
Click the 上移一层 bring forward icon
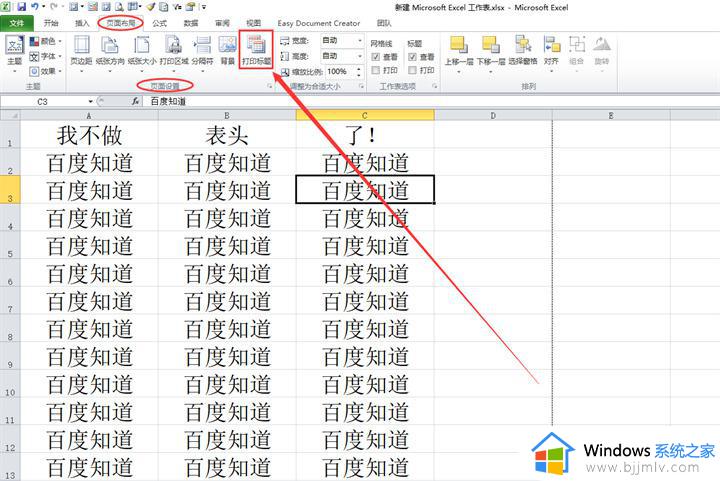459,45
